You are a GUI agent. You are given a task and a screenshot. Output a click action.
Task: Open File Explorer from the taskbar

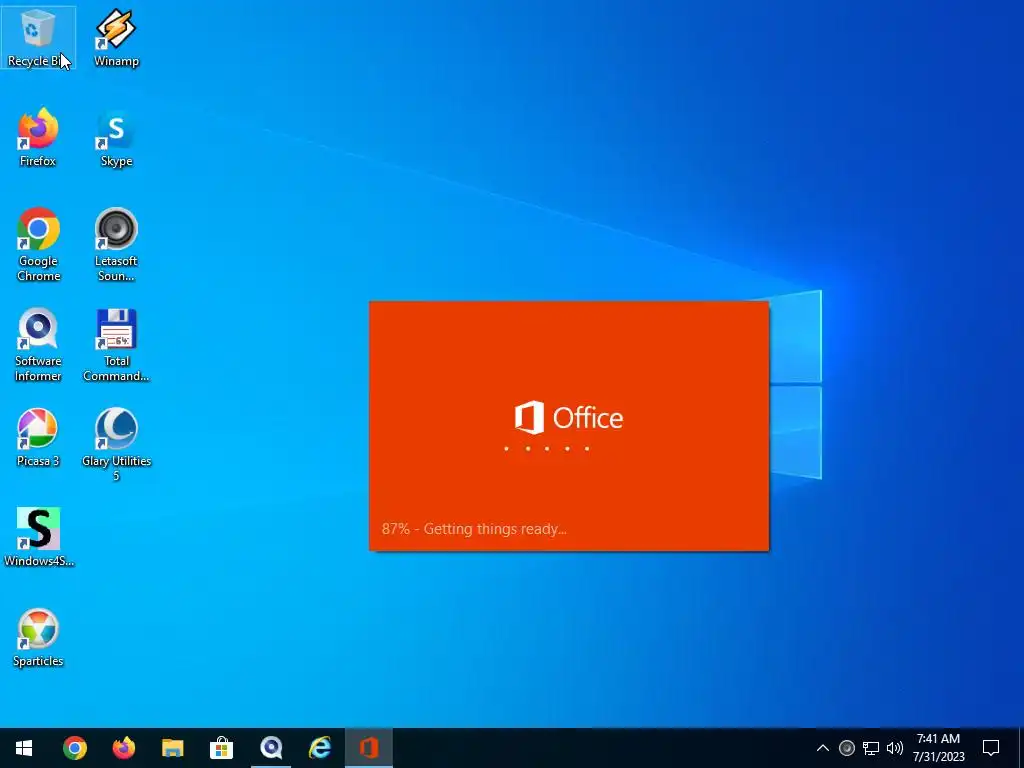[172, 748]
